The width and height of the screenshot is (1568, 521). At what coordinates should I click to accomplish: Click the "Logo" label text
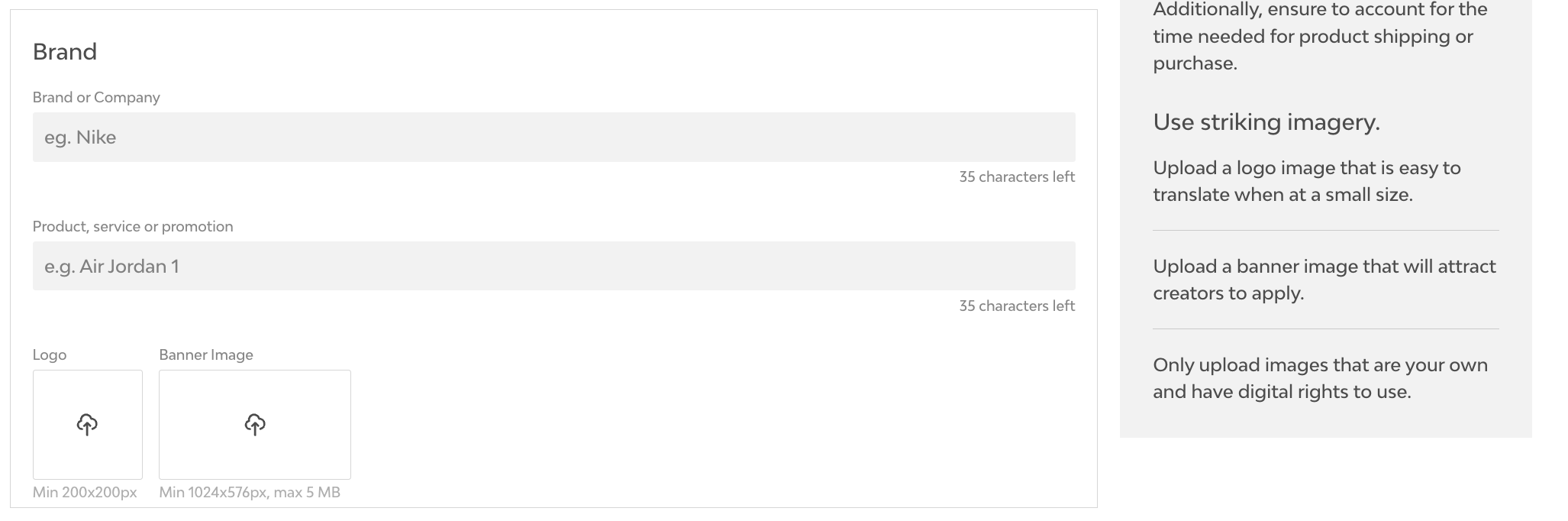click(x=50, y=354)
